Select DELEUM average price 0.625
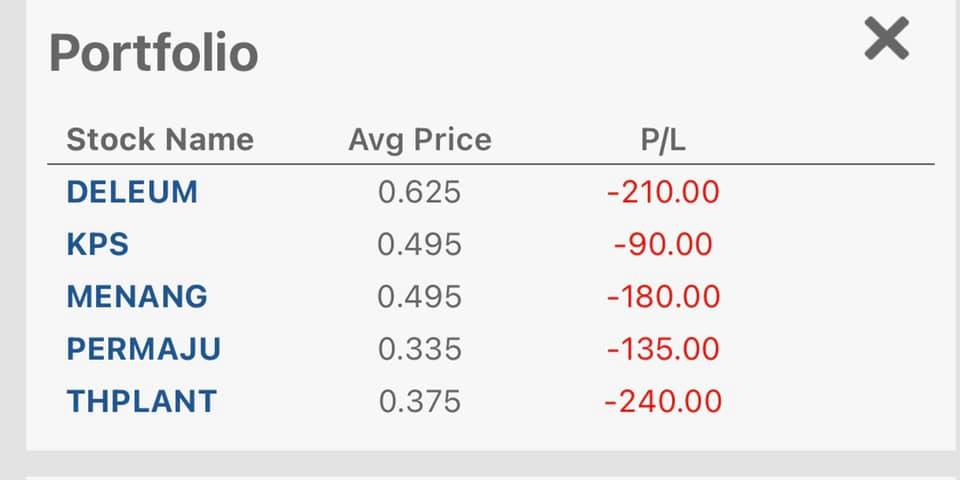The height and width of the screenshot is (480, 960). (x=419, y=192)
